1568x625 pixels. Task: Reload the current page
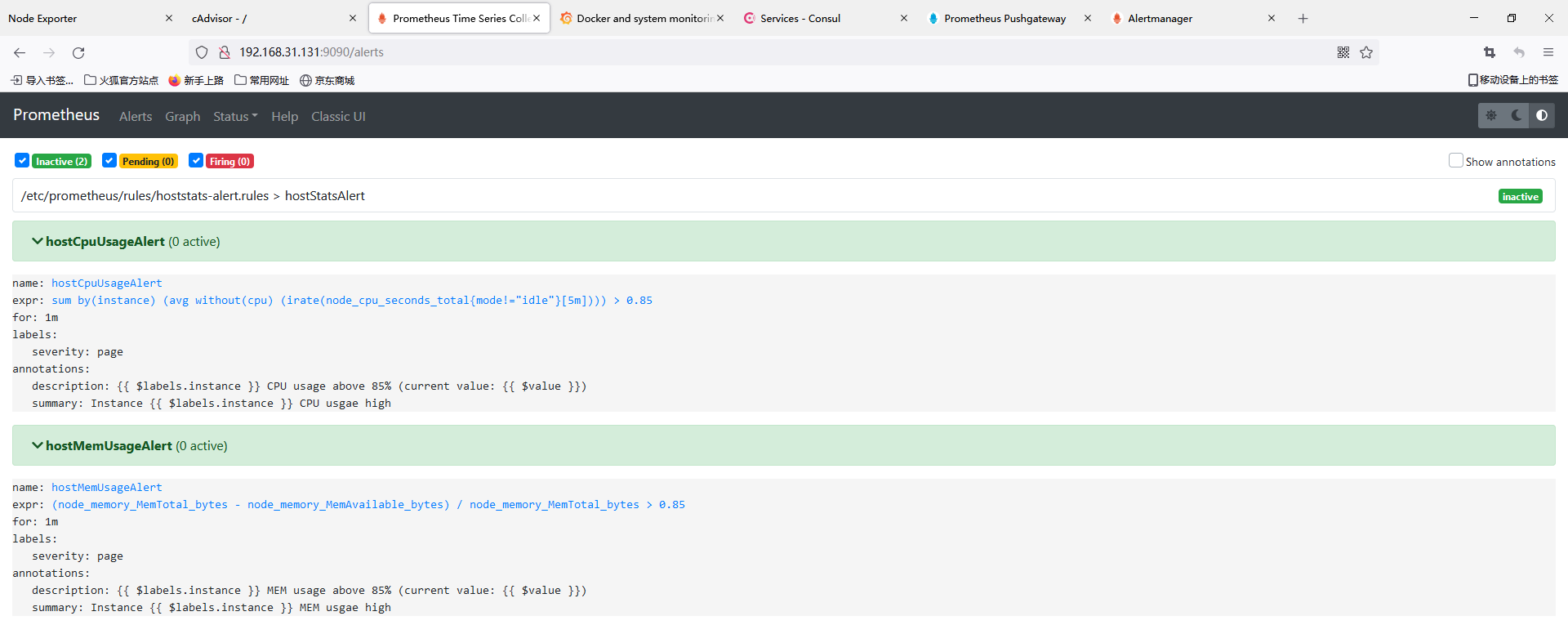pyautogui.click(x=78, y=52)
